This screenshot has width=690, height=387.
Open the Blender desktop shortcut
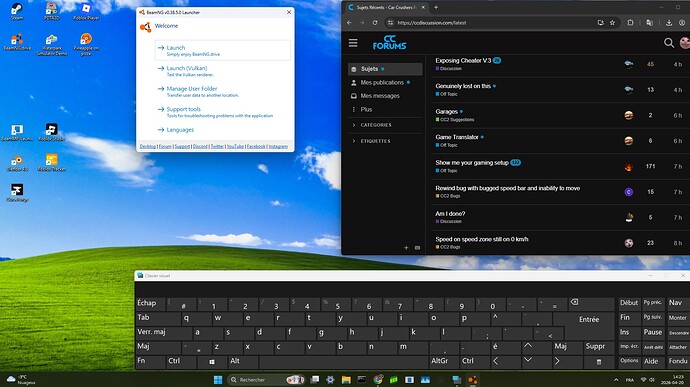point(17,163)
